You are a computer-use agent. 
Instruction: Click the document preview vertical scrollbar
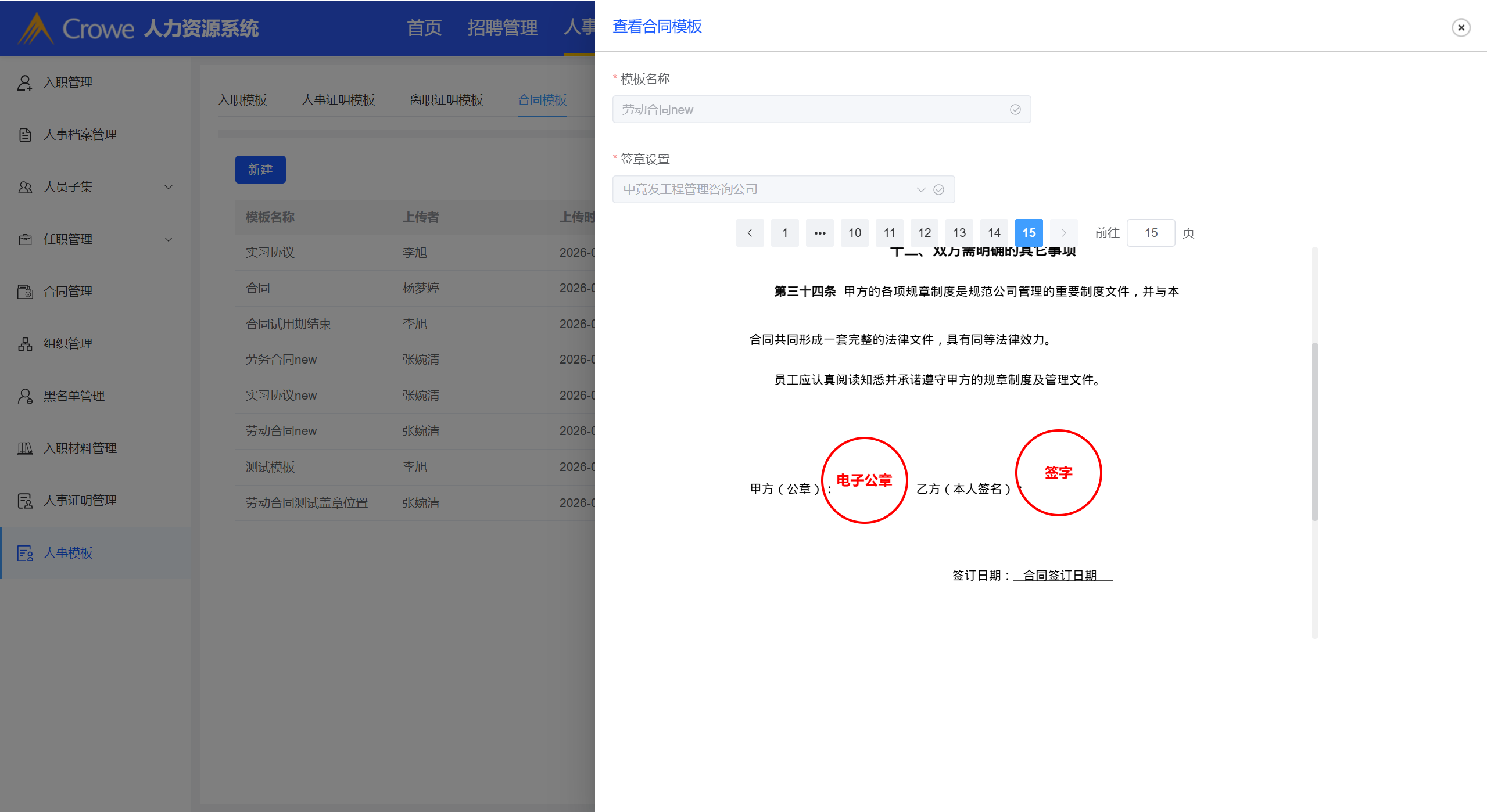(x=1314, y=432)
